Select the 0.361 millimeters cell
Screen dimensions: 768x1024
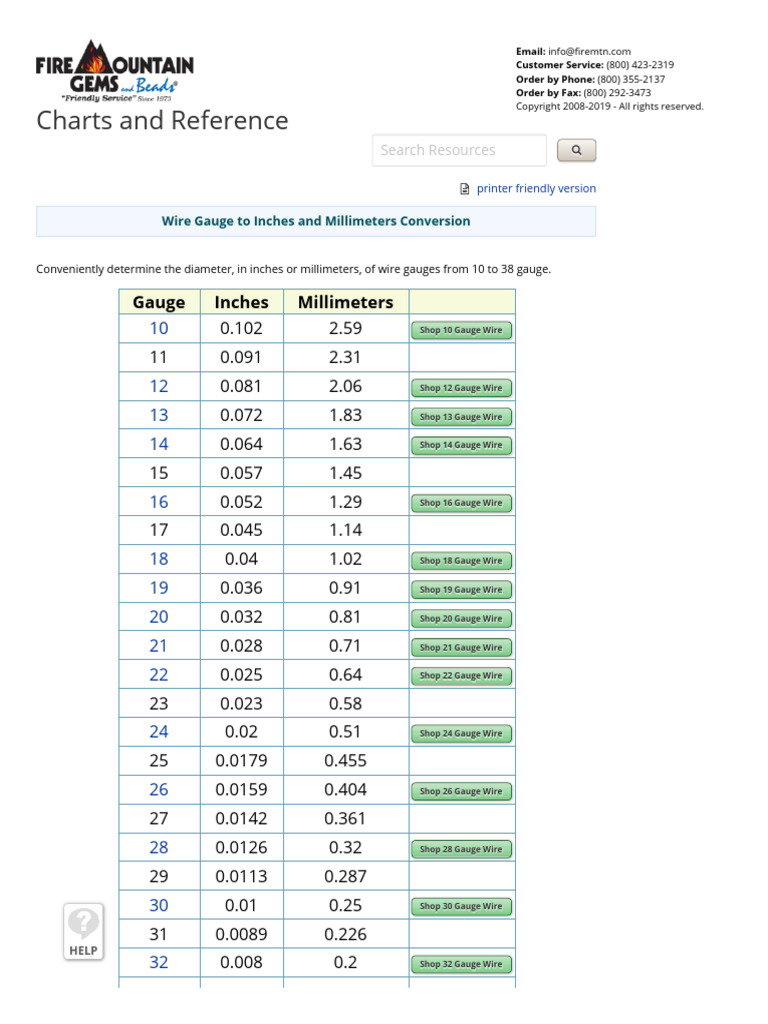[x=345, y=818]
